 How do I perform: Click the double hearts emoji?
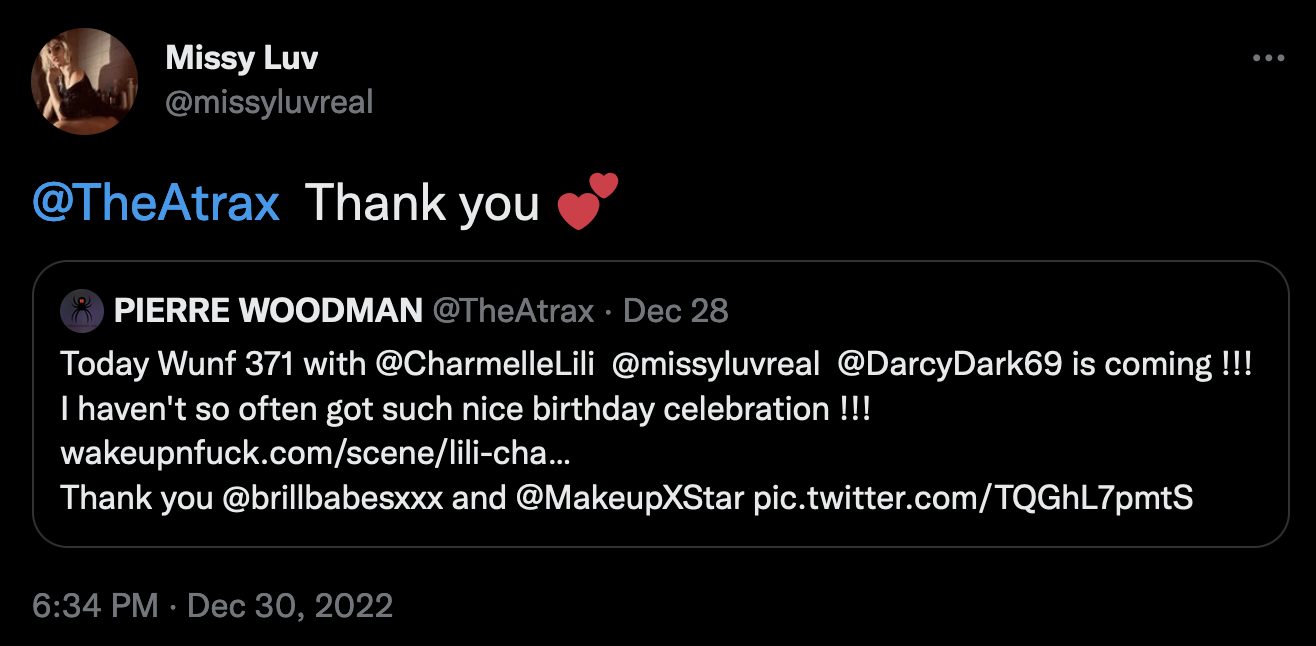[587, 201]
